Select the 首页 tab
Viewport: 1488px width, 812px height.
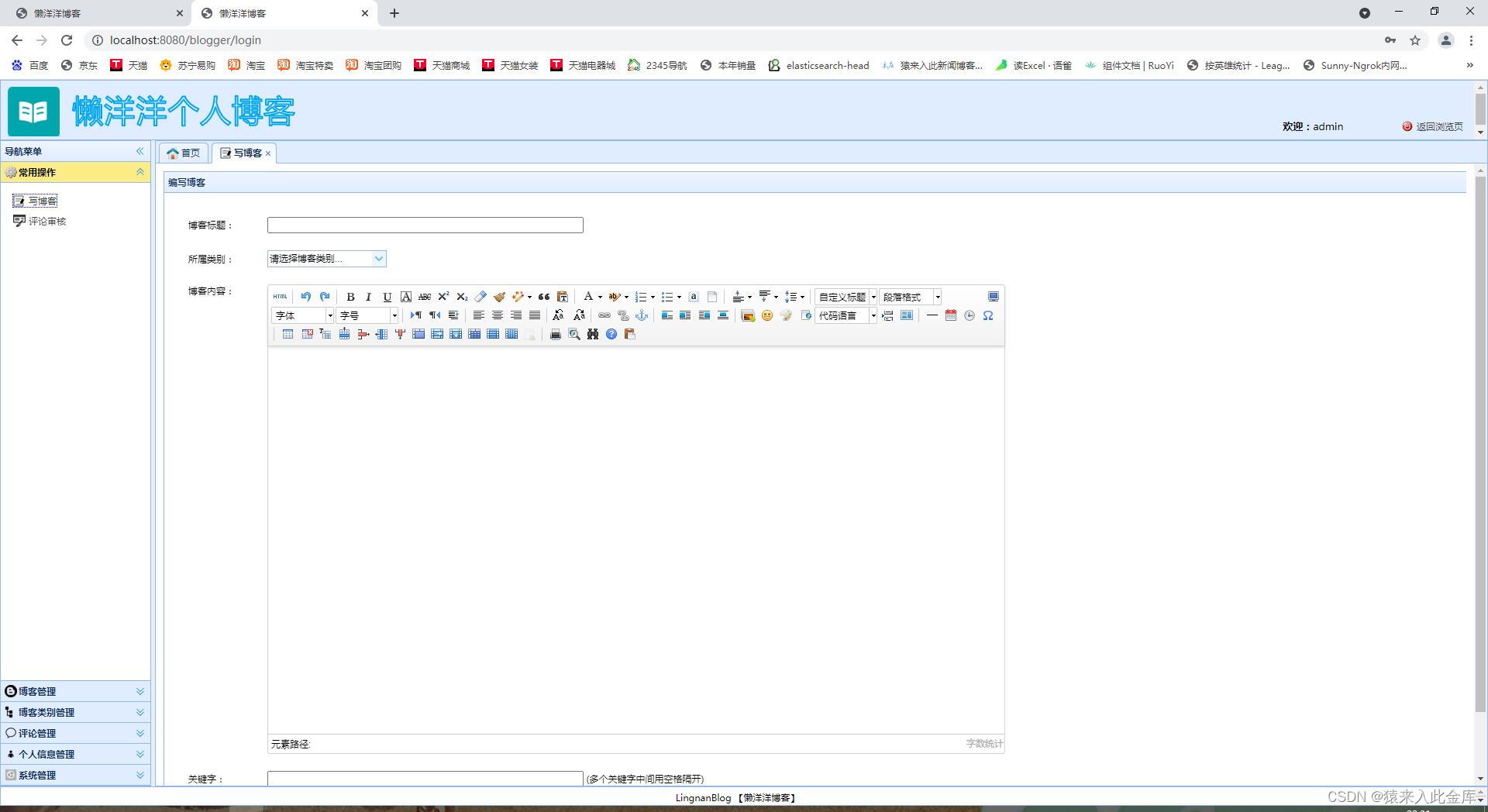184,153
